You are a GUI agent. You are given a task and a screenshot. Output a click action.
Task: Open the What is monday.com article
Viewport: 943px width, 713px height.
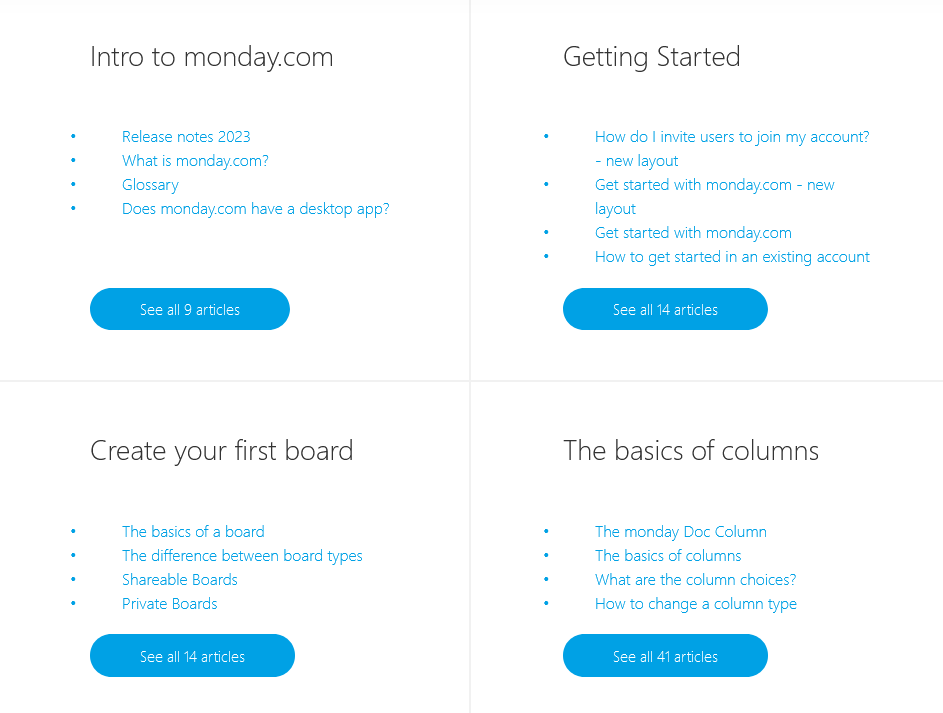pyautogui.click(x=195, y=160)
